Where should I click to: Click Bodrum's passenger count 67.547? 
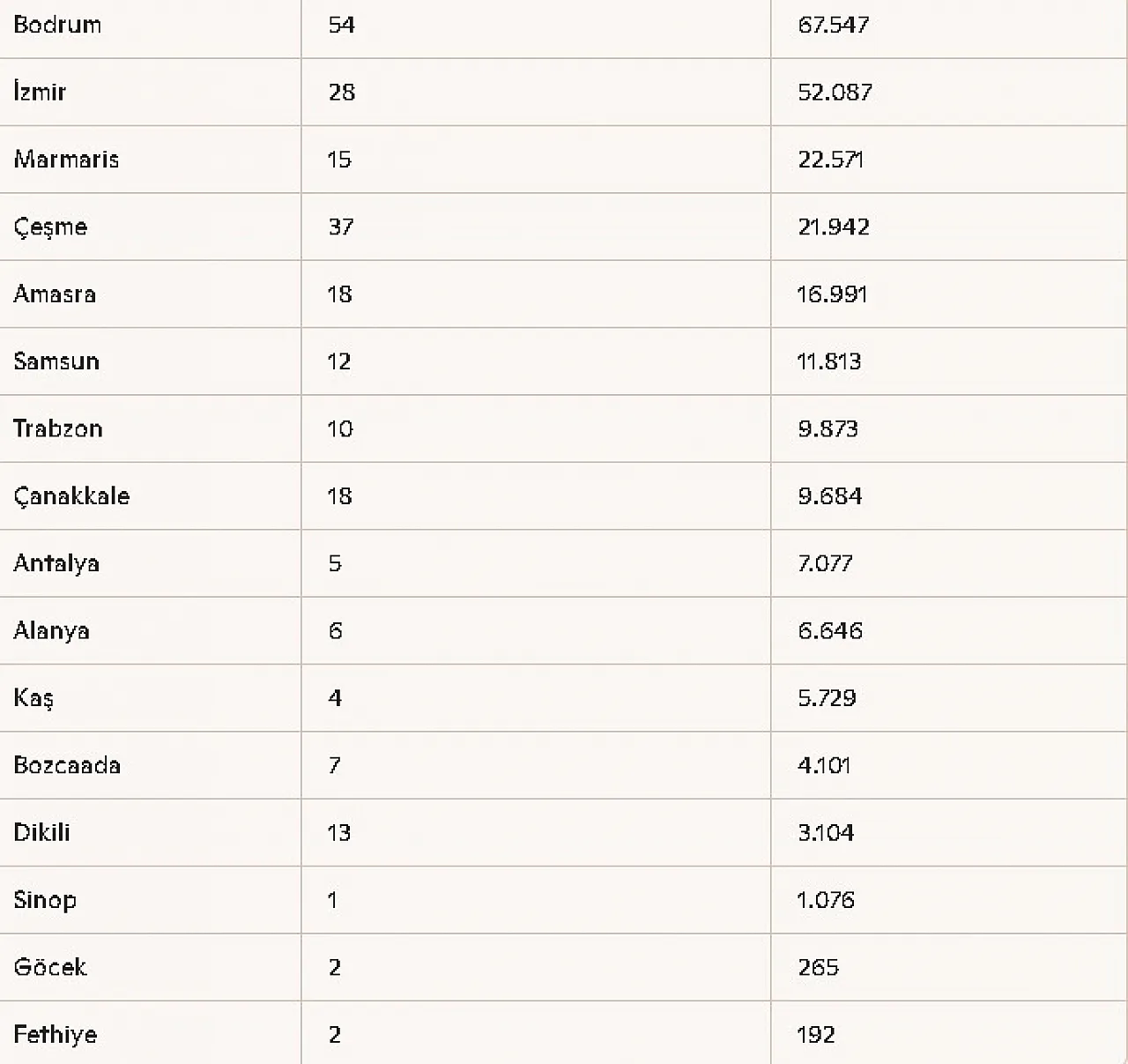click(834, 25)
